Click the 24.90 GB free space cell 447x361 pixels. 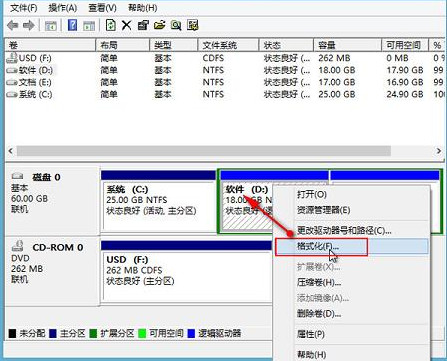click(x=405, y=95)
